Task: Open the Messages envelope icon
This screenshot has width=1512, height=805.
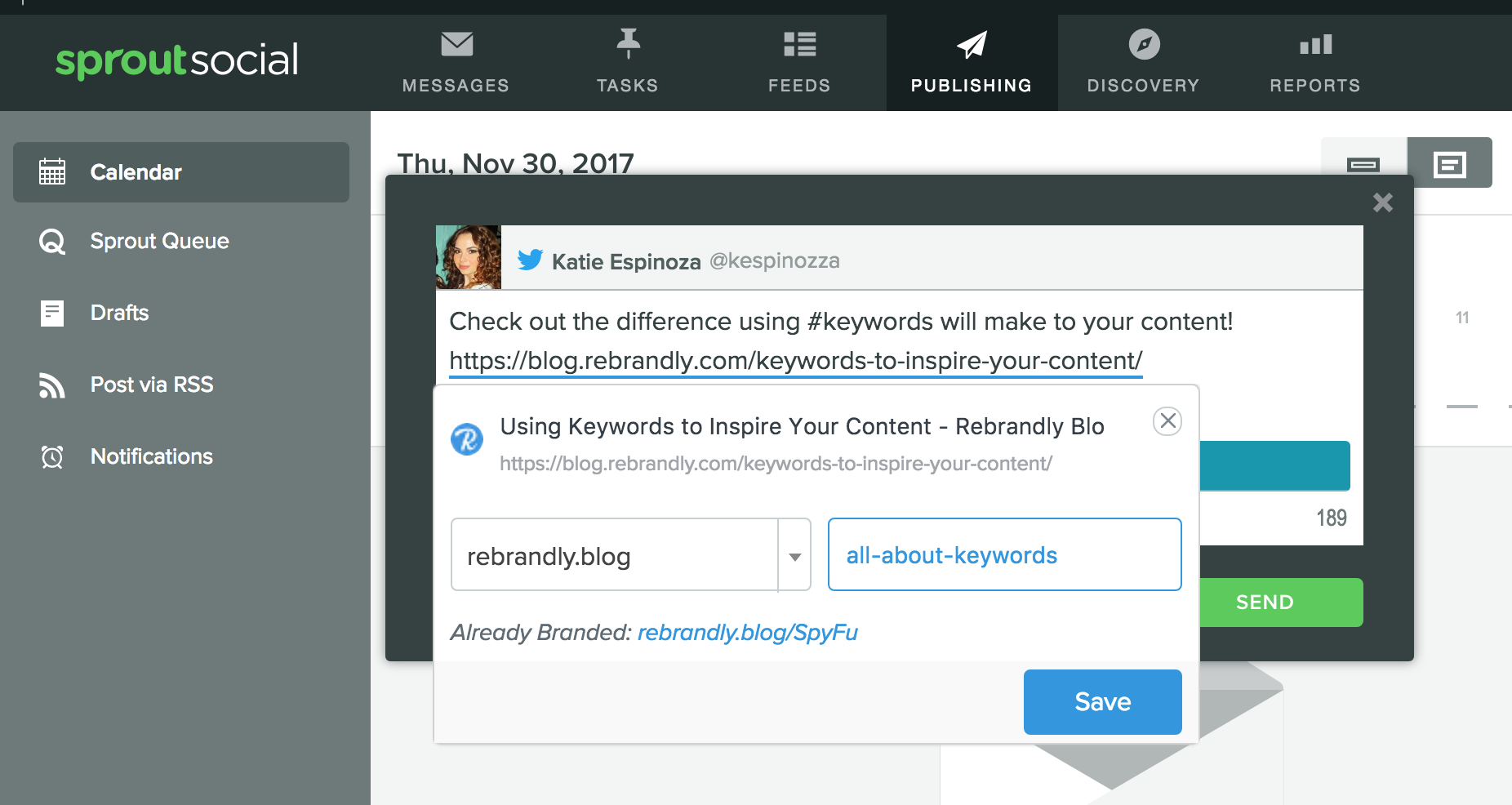Action: [x=456, y=44]
